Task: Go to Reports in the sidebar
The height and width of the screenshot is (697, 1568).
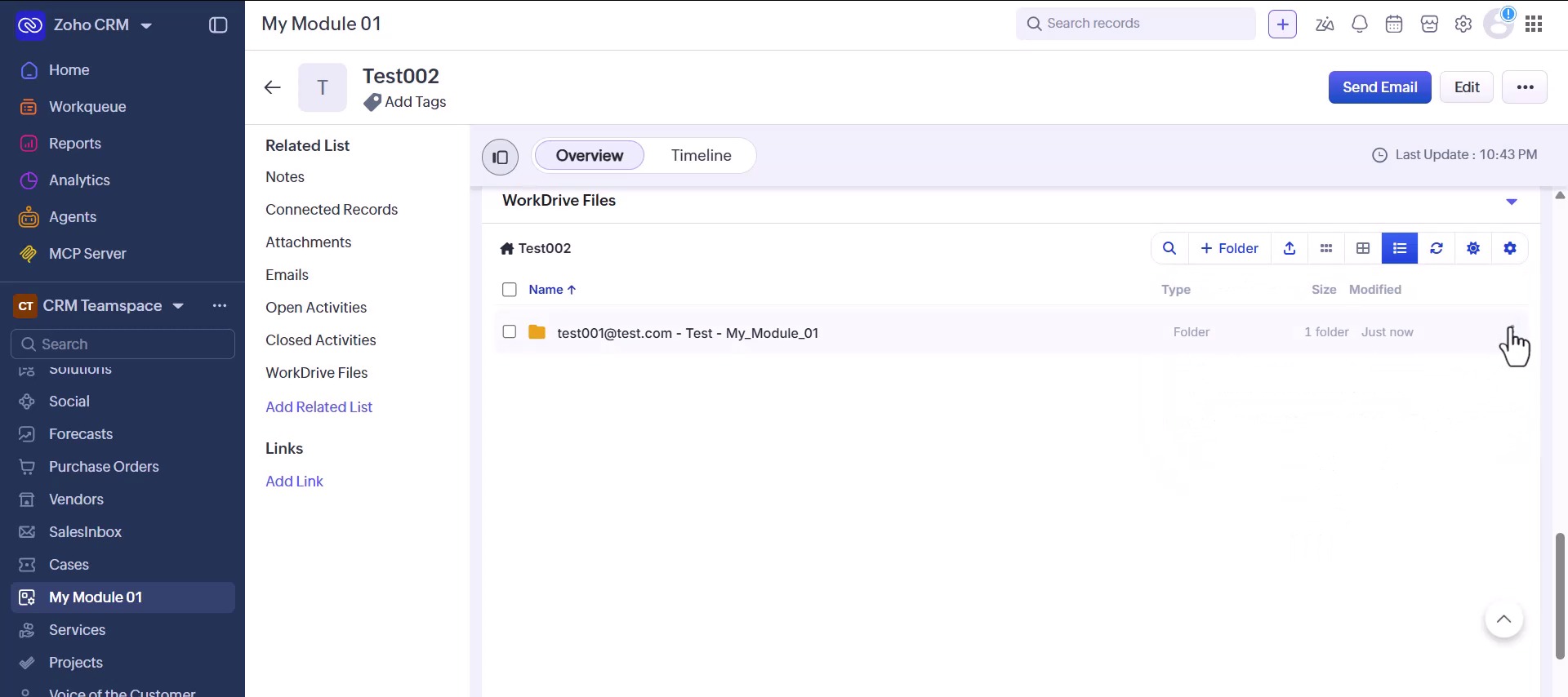Action: 74,144
